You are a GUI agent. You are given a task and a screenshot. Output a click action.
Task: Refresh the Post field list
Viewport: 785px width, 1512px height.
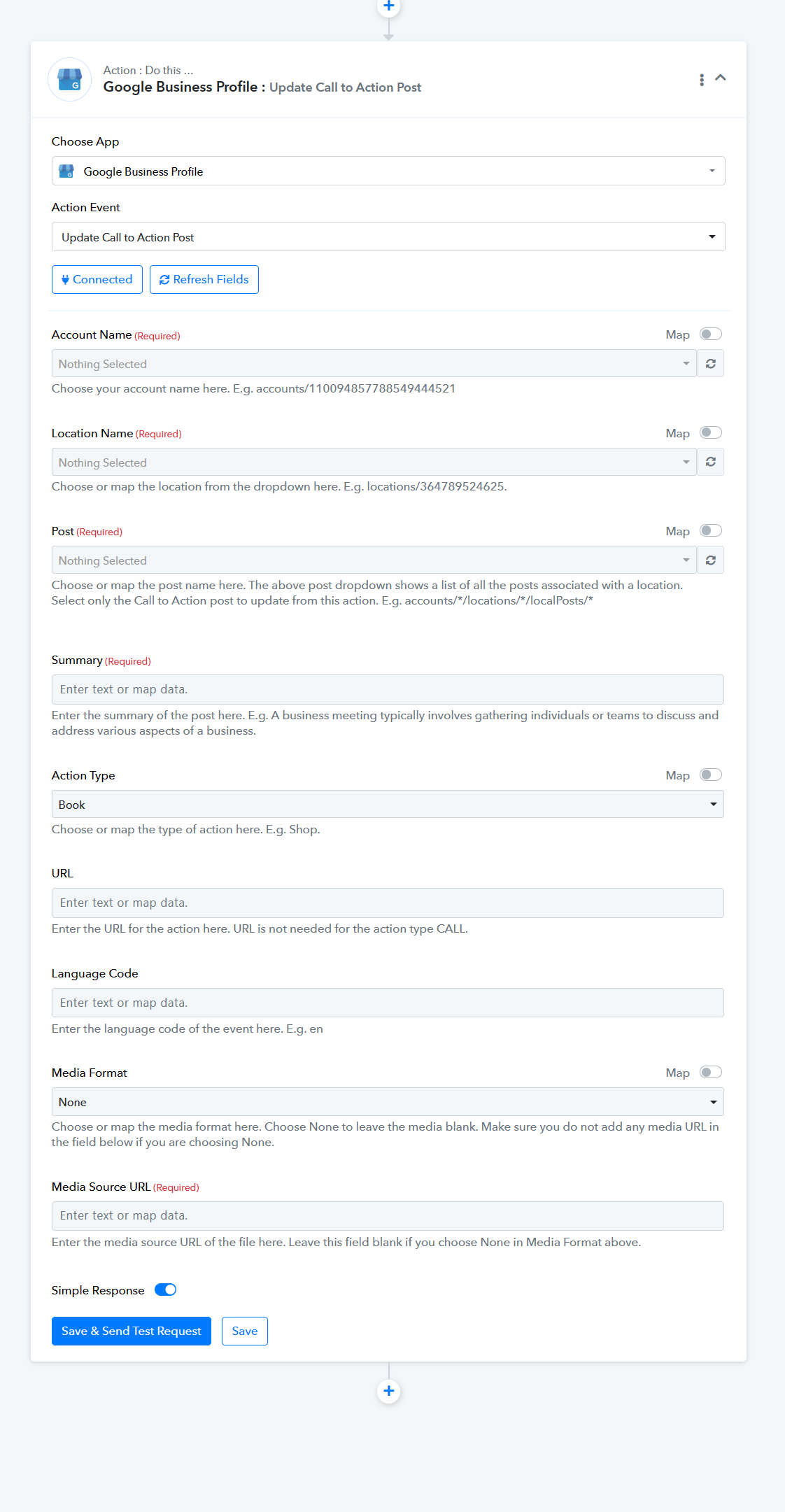pos(711,560)
